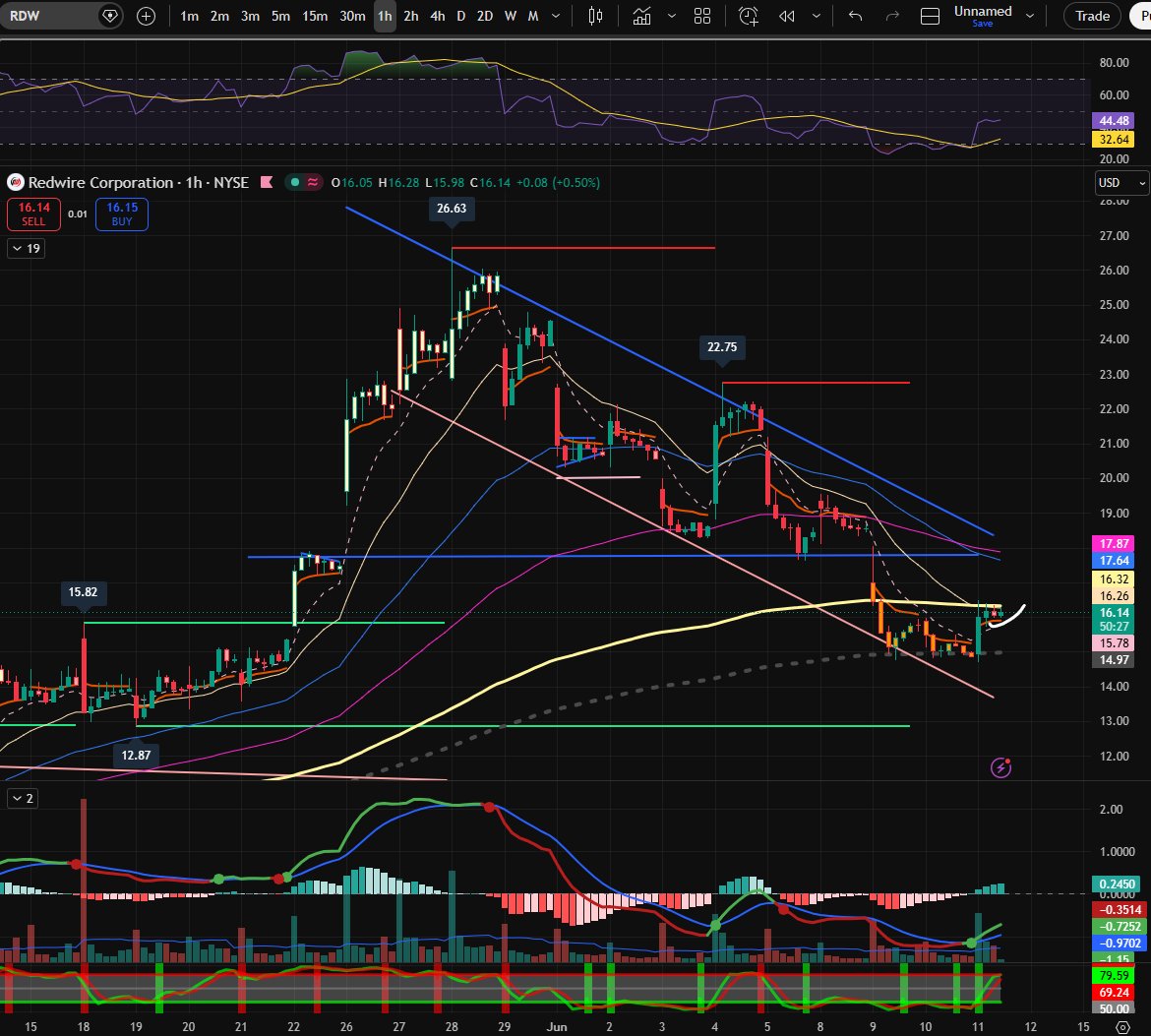This screenshot has width=1151, height=1036.
Task: Add symbol with the plus circle icon
Action: pos(146,16)
